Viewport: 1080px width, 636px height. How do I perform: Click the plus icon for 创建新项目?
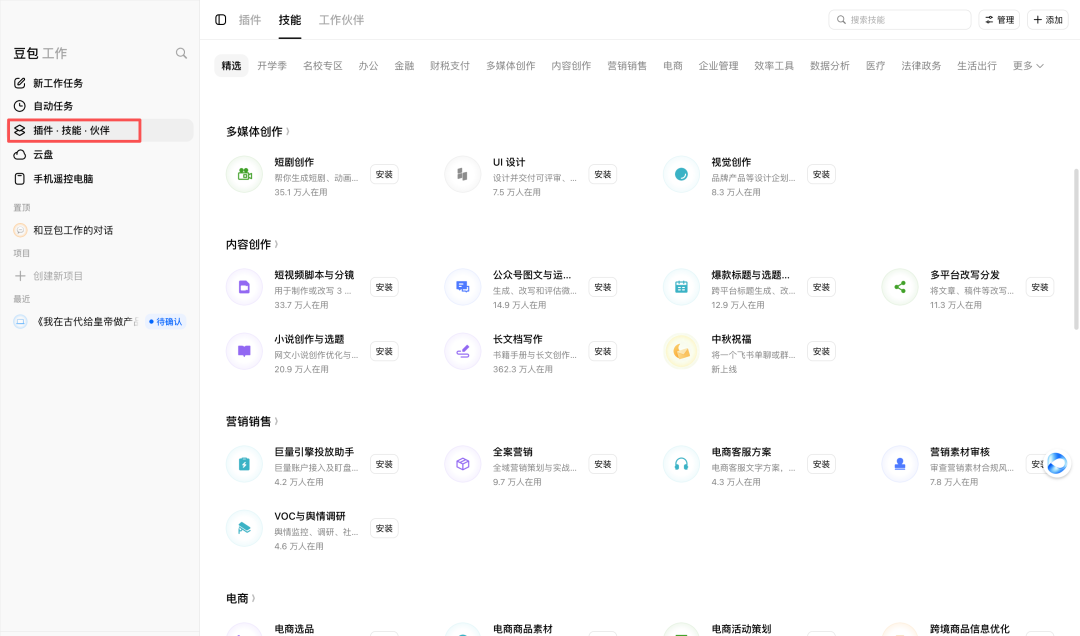pos(20,276)
